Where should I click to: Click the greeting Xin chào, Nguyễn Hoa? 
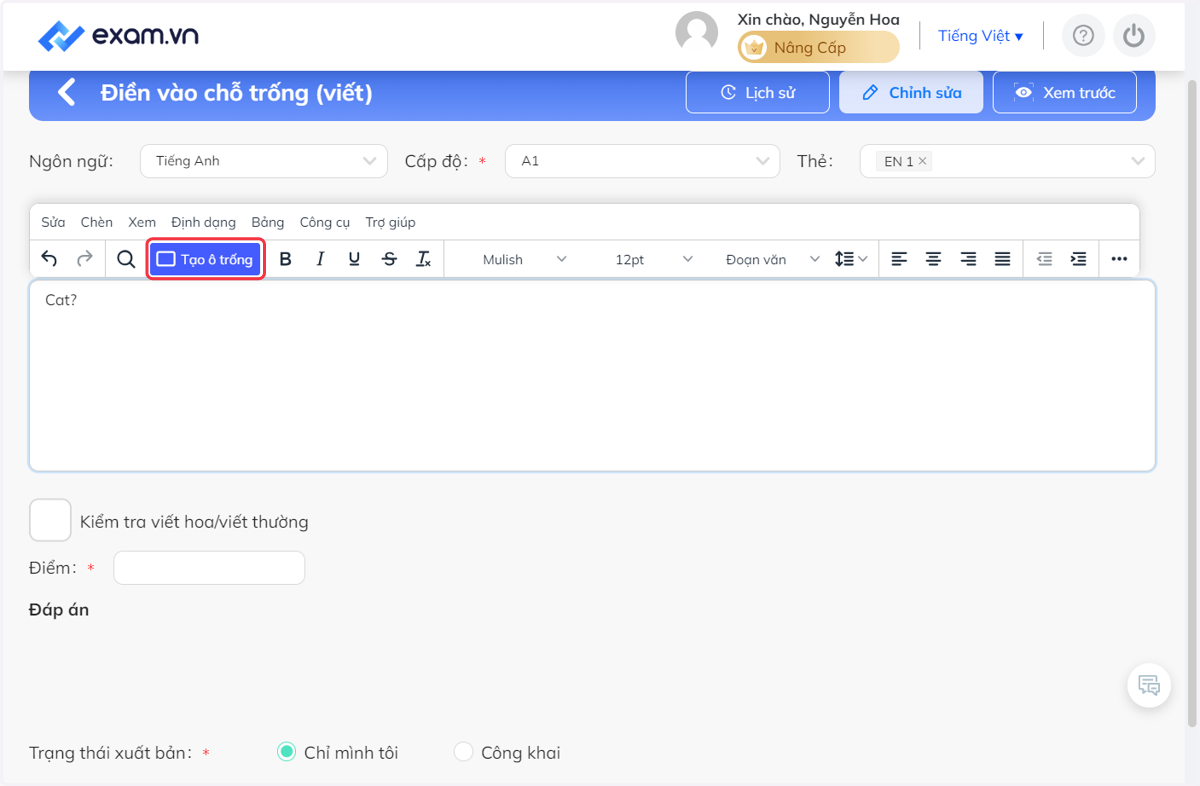818,19
